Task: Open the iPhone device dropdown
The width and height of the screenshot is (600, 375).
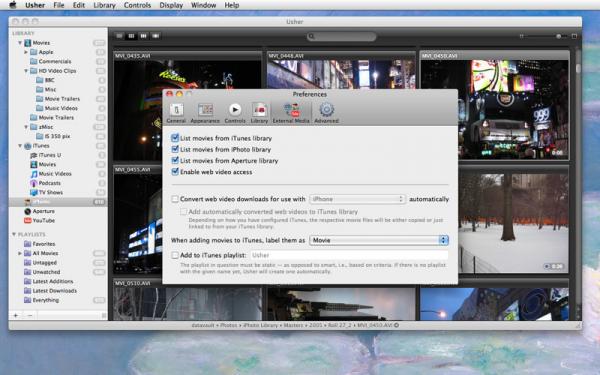Action: point(357,199)
